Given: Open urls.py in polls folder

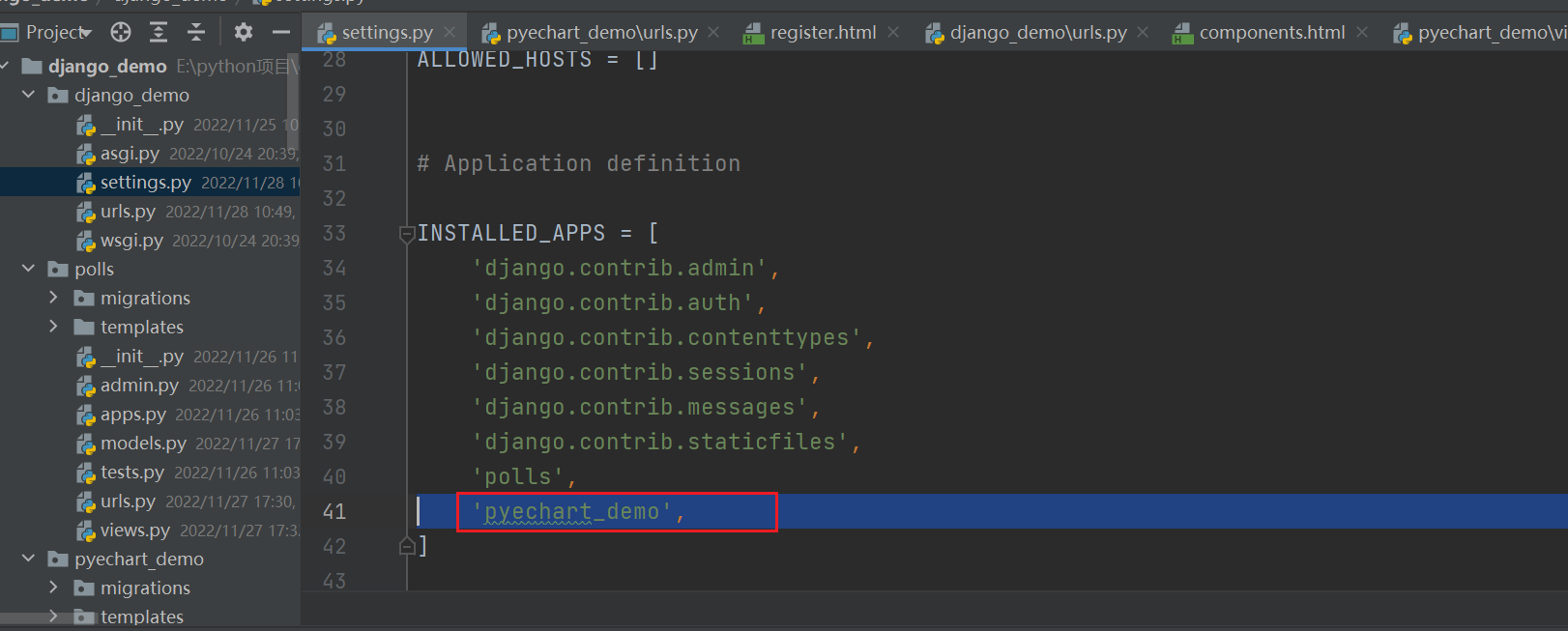Looking at the screenshot, I should [128, 501].
